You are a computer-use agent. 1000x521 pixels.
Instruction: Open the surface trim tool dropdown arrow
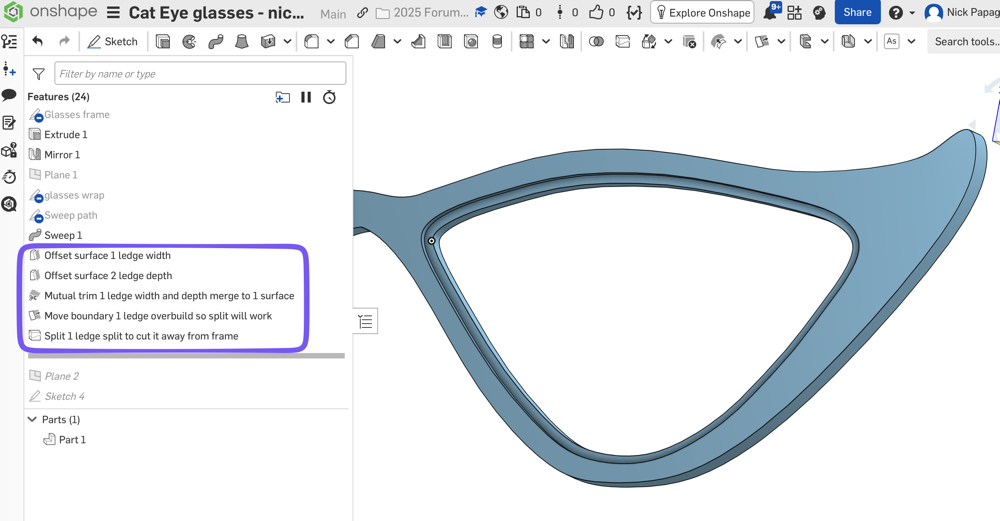point(738,42)
